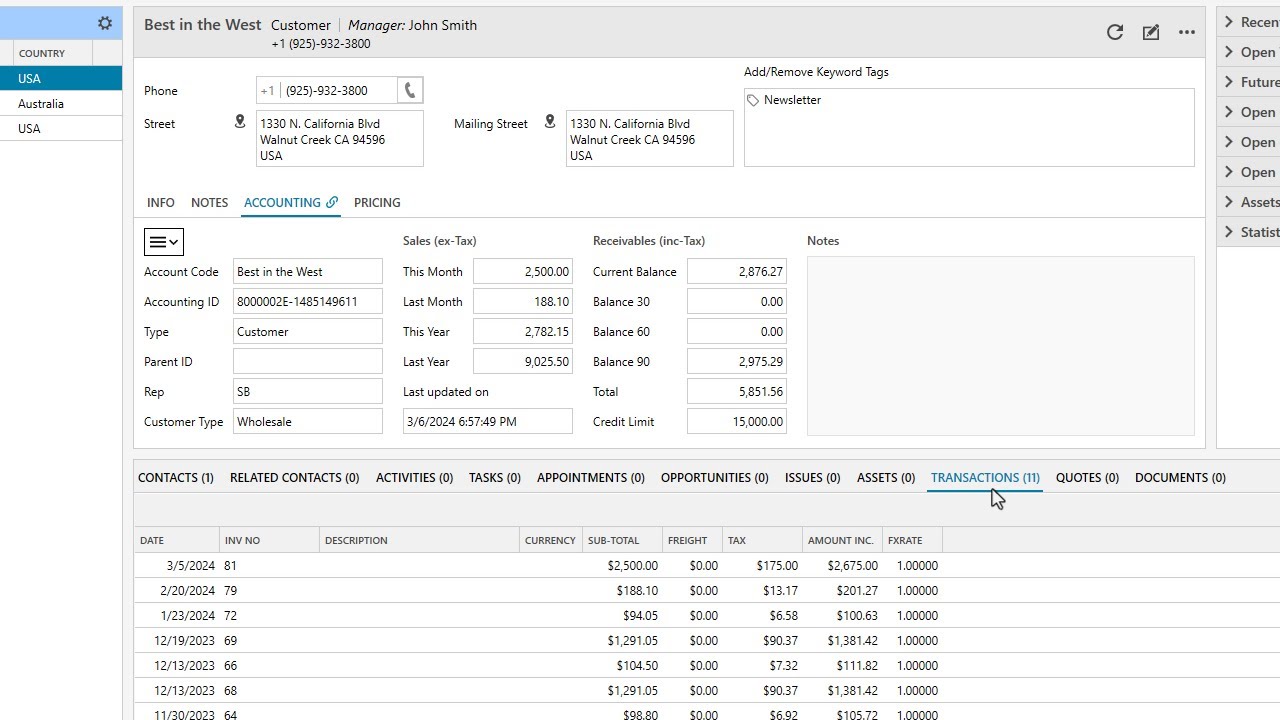This screenshot has height=720, width=1280.
Task: Click the refresh icon in header
Action: (1115, 32)
